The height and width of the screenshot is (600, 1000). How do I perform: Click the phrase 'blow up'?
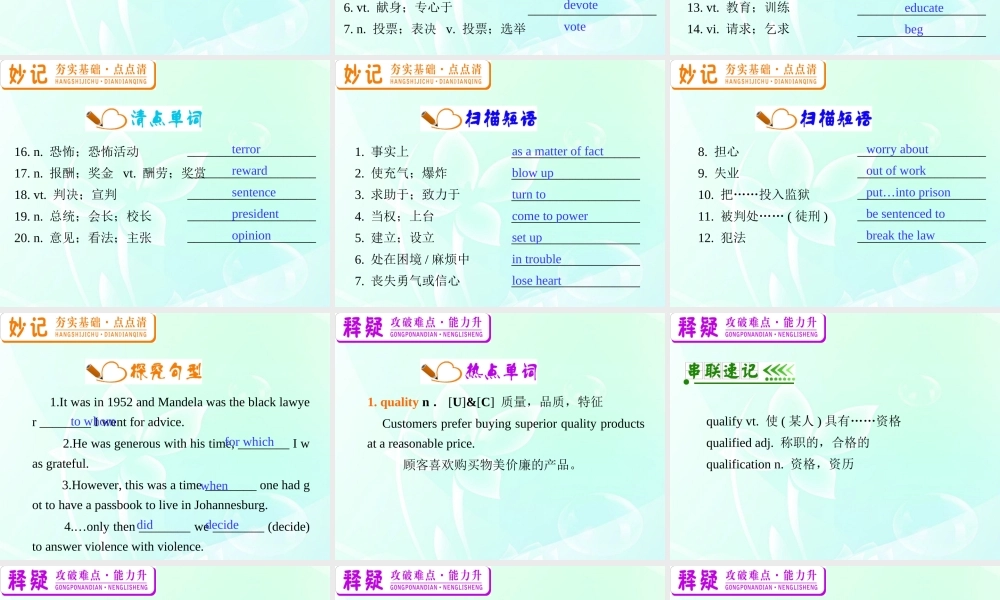(x=533, y=173)
